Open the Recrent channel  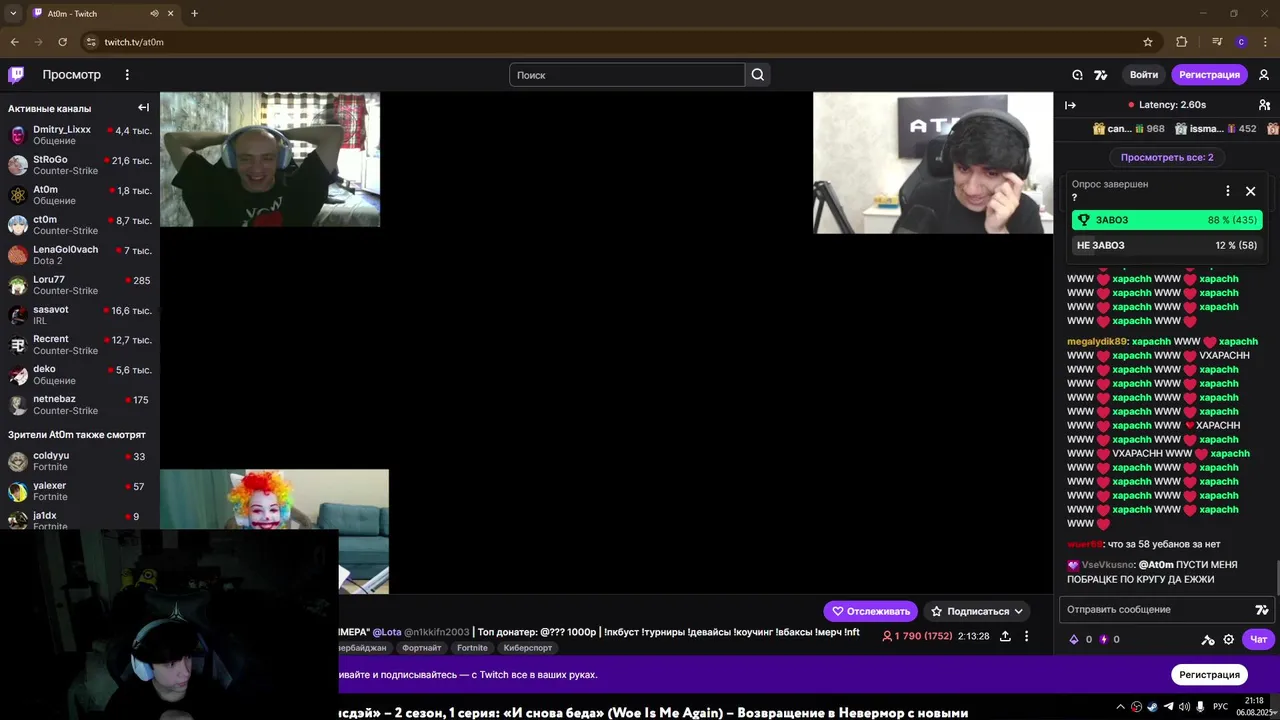pos(79,345)
